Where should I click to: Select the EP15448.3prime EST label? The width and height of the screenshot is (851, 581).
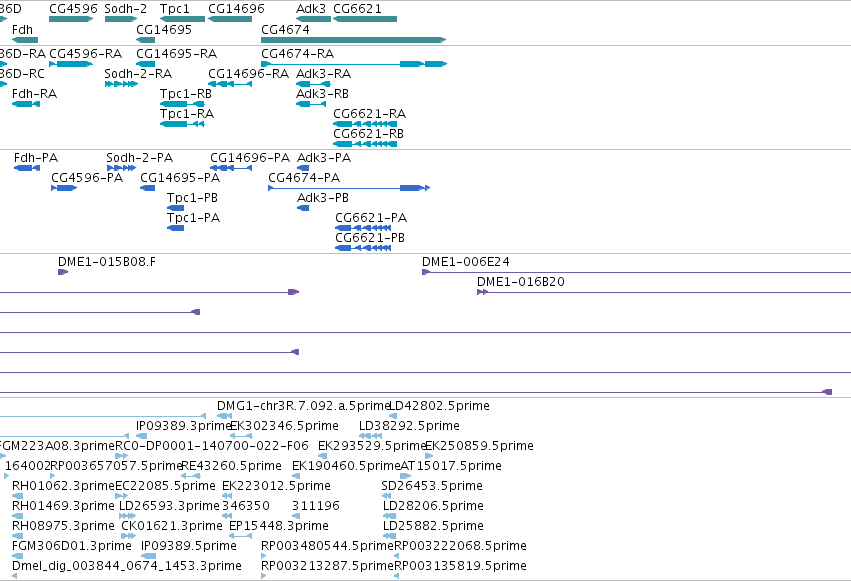pos(278,526)
